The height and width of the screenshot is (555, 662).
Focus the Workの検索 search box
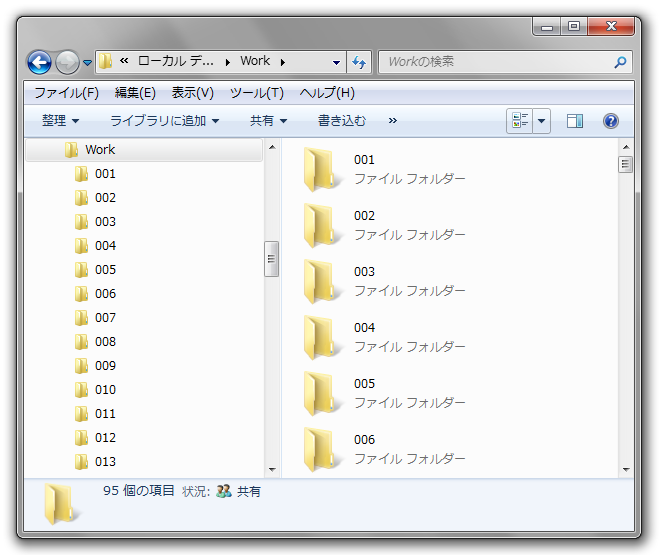[505, 62]
